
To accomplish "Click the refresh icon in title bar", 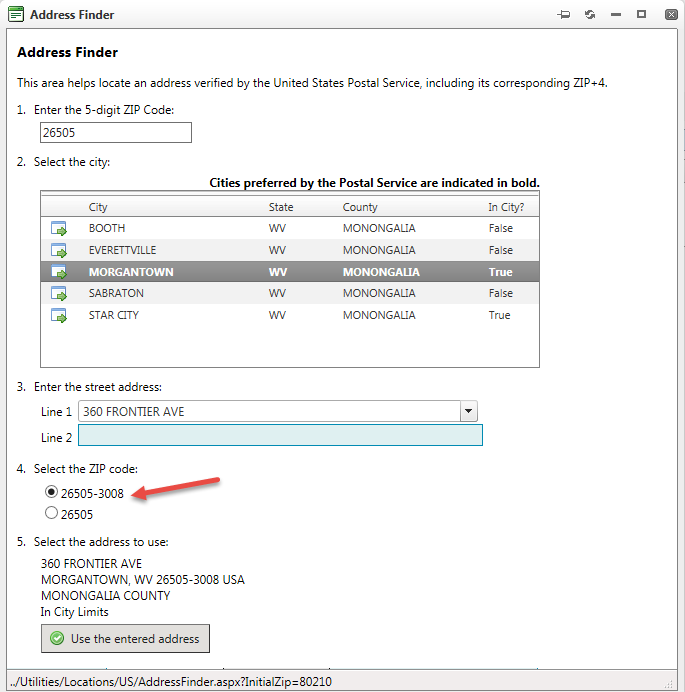I will [x=590, y=15].
